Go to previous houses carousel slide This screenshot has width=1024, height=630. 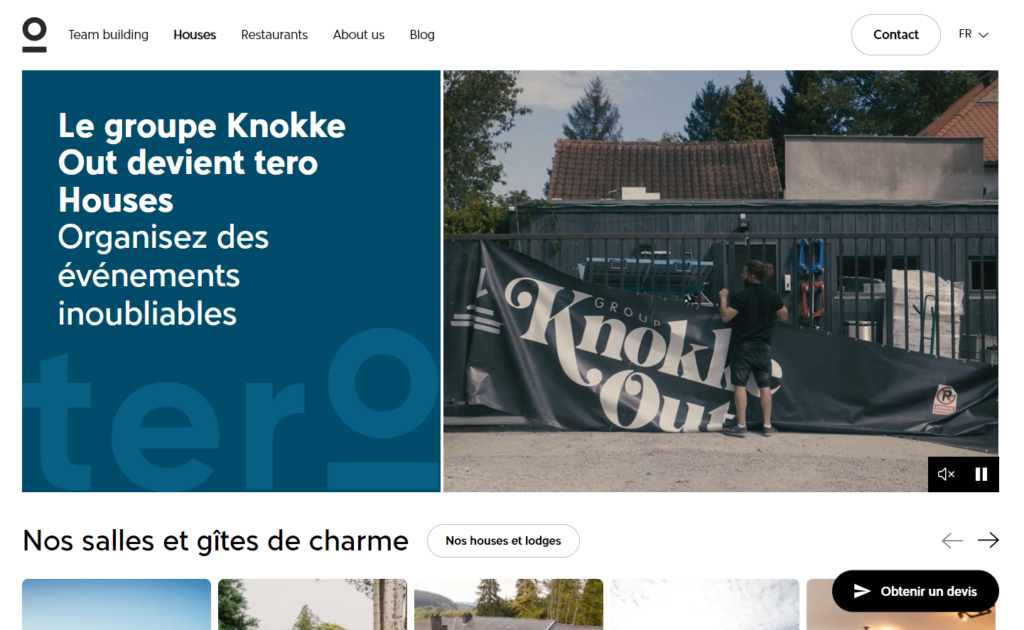(952, 541)
